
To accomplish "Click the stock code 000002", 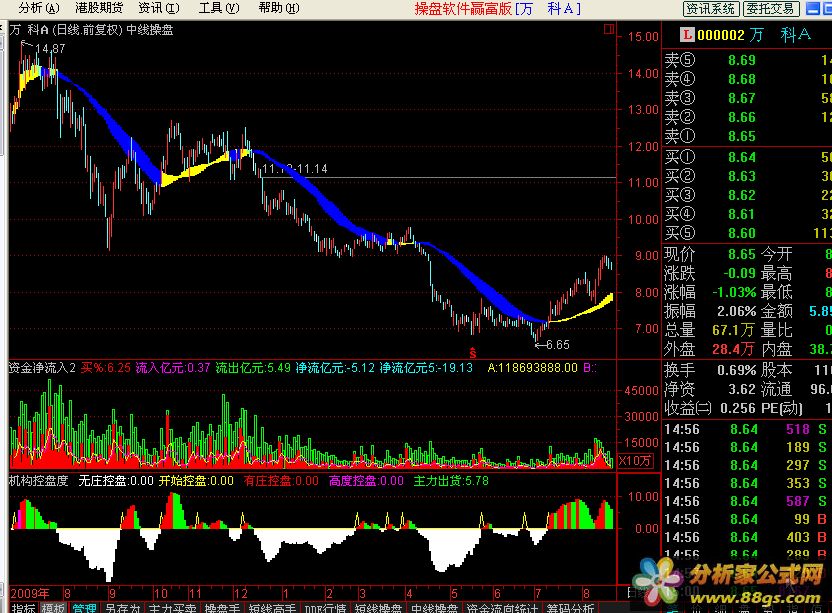I will point(721,36).
